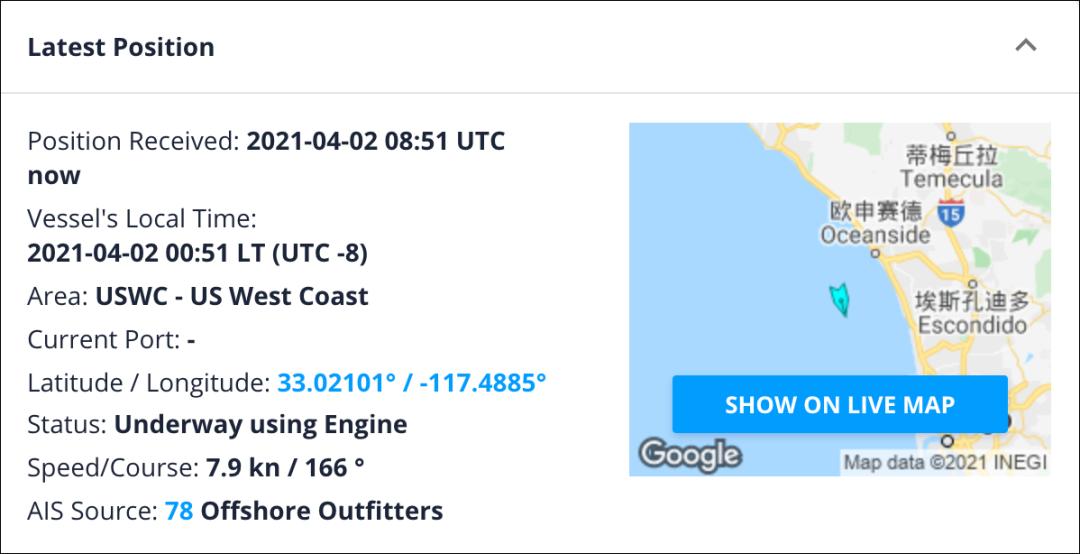The width and height of the screenshot is (1080, 554).
Task: Click the Temecula label on the map
Action: (951, 179)
